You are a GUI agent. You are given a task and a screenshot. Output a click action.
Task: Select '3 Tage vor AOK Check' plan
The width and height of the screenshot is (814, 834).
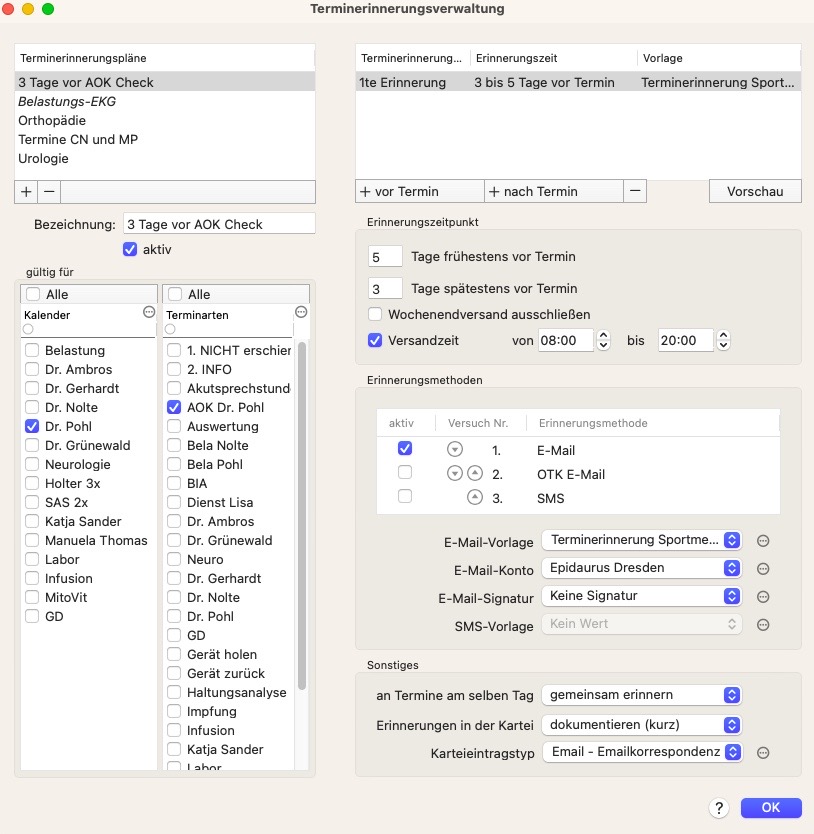click(165, 82)
